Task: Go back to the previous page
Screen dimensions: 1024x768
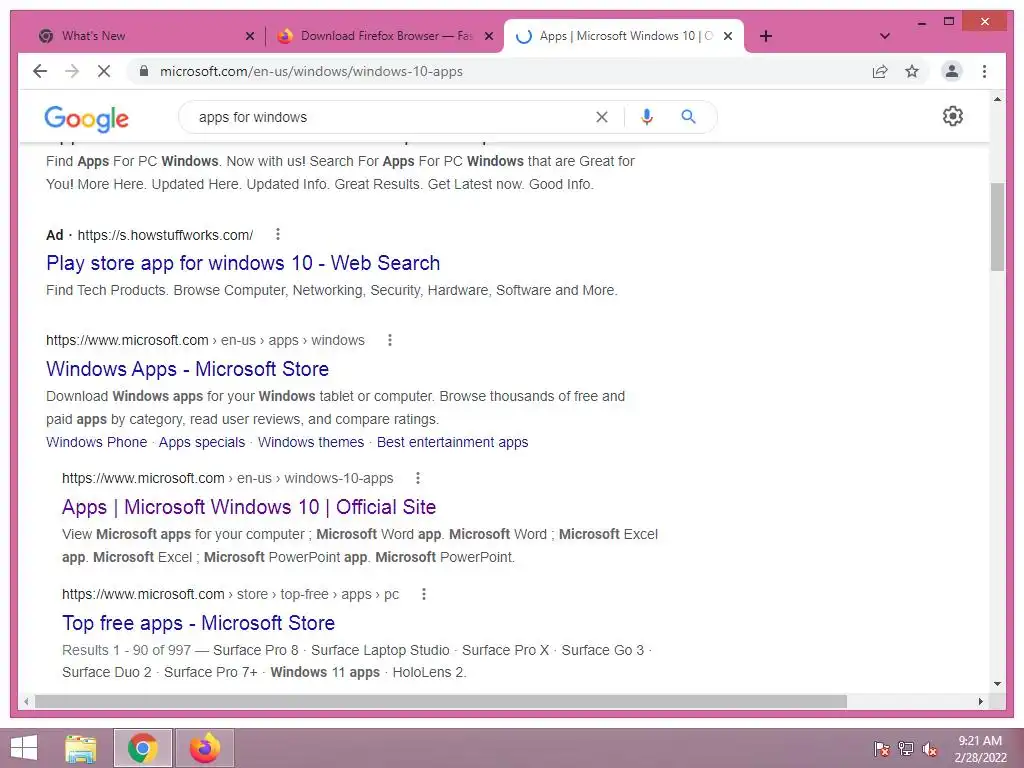Action: click(x=40, y=71)
